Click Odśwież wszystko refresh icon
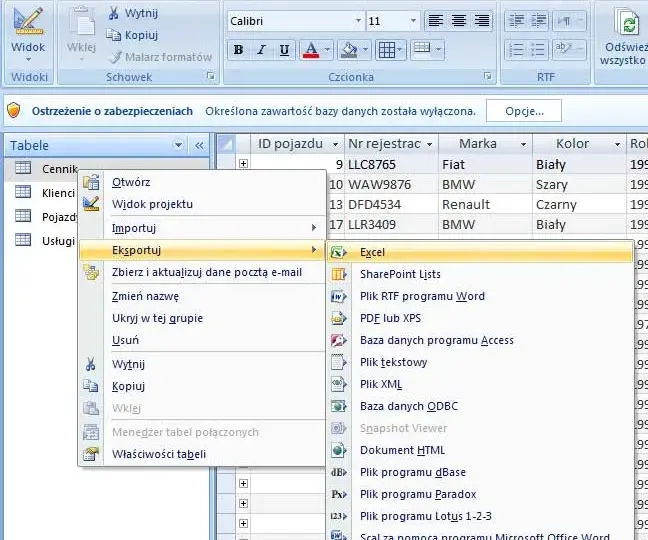Image resolution: width=648 pixels, height=540 pixels. (x=628, y=23)
